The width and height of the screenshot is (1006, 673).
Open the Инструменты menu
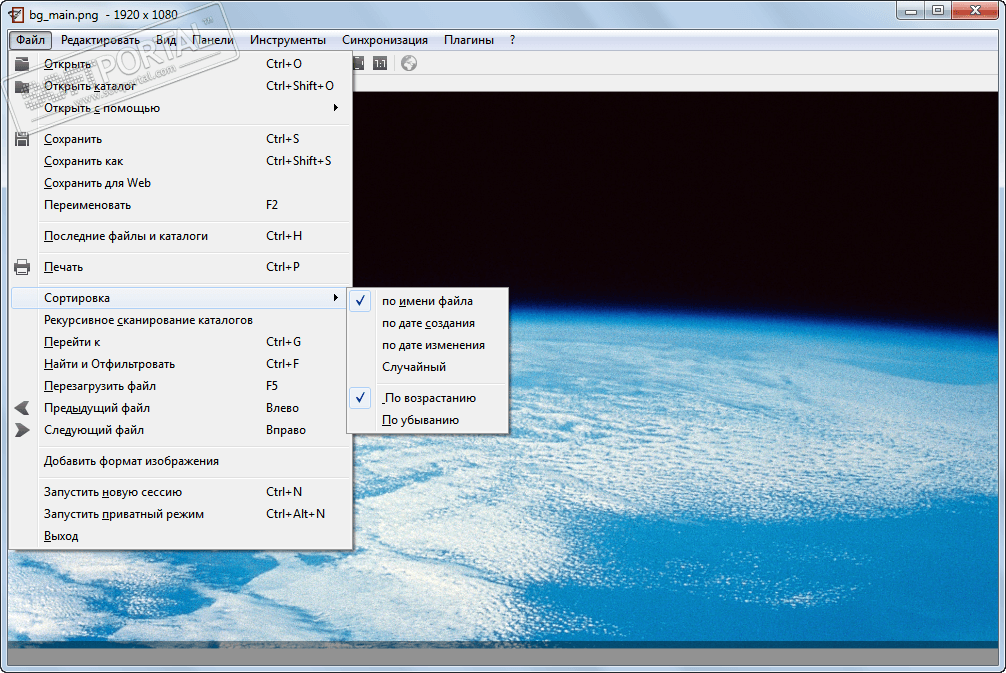287,40
